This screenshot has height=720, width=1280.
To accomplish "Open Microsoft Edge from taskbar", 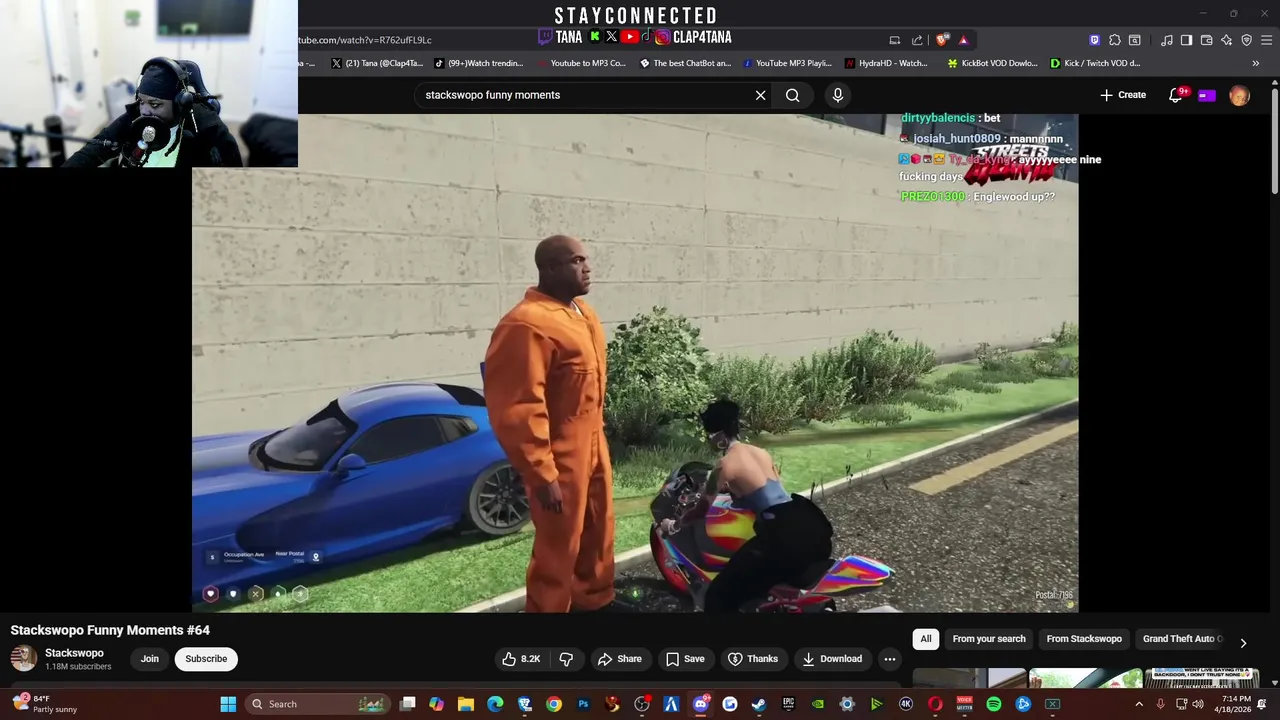I will [495, 704].
